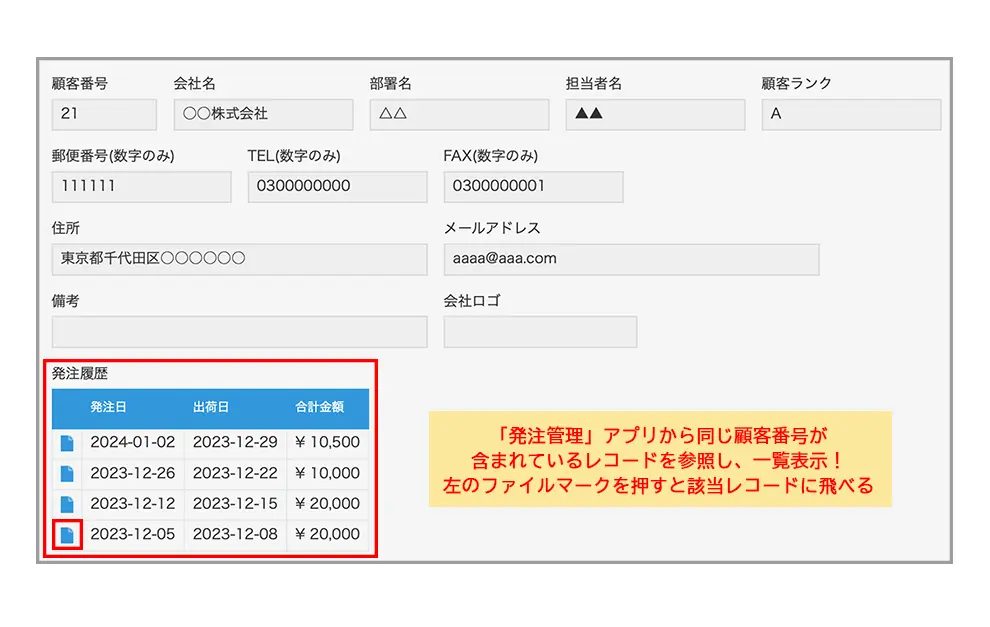Click the empty 会社ロゴ field
The width and height of the screenshot is (990, 627).
click(540, 332)
